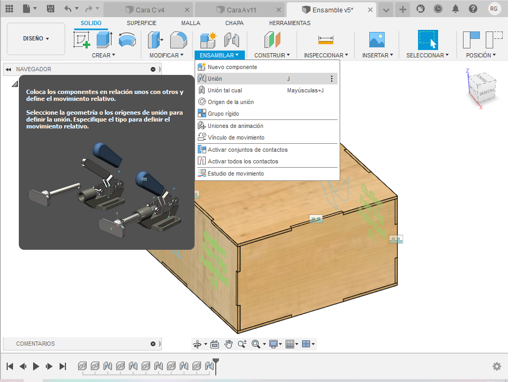Create a new sketch
The height and width of the screenshot is (382, 514).
point(82,39)
